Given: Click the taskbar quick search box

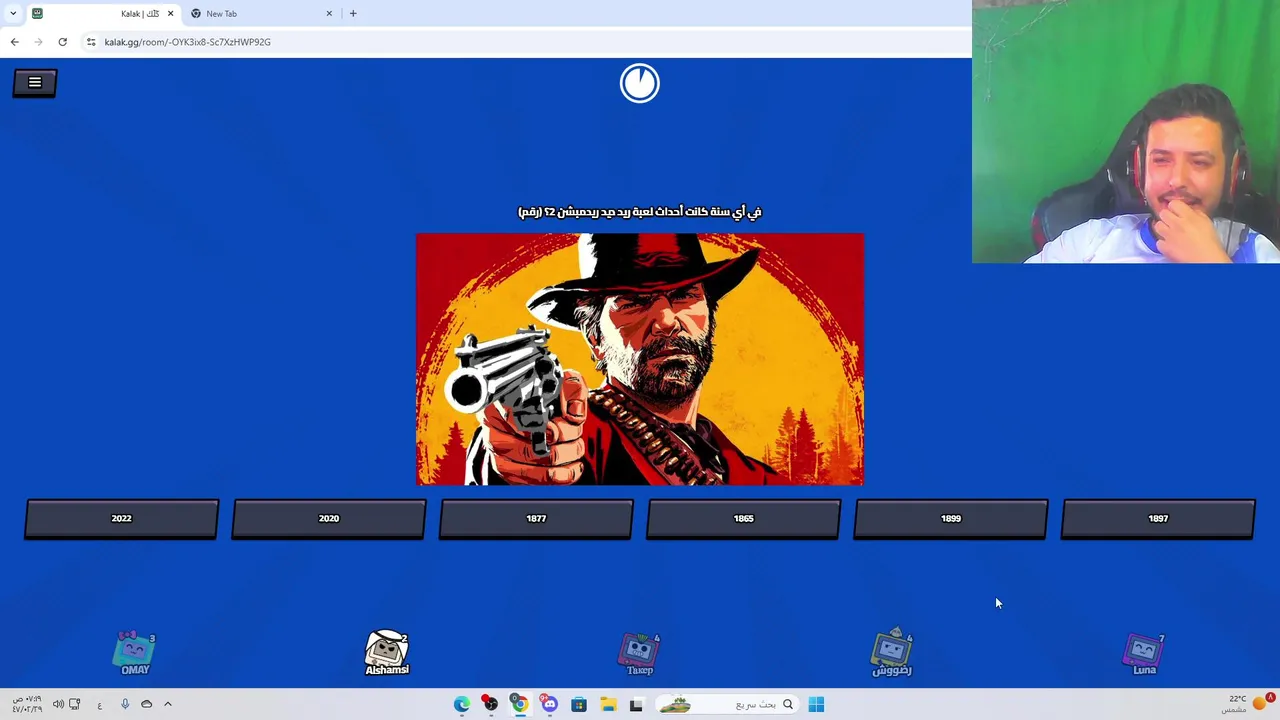Looking at the screenshot, I should (727, 704).
